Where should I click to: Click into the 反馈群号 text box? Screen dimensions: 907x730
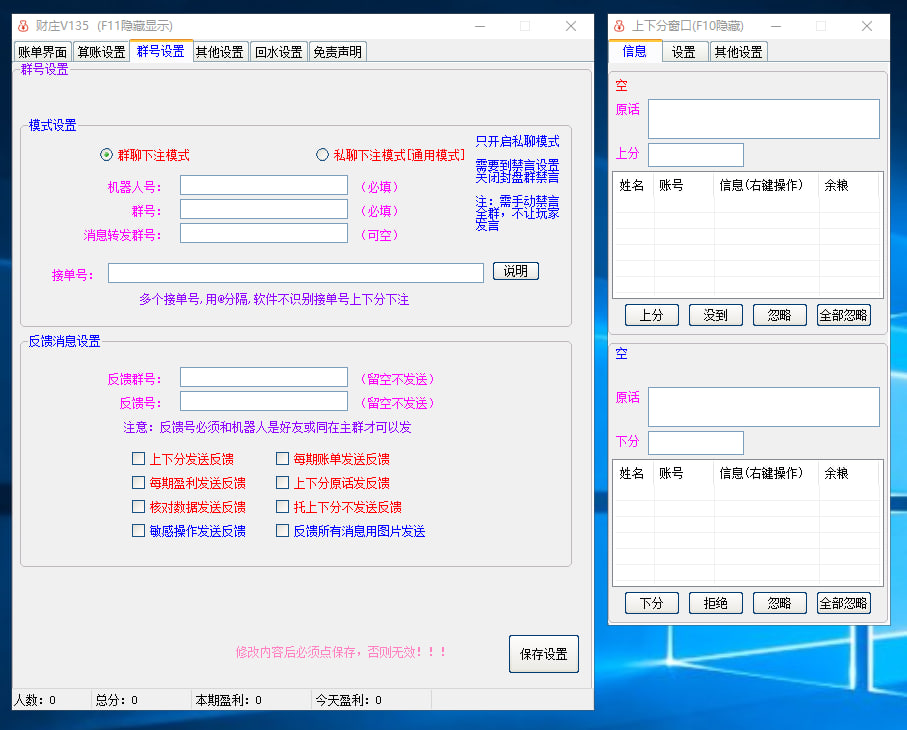tap(264, 377)
